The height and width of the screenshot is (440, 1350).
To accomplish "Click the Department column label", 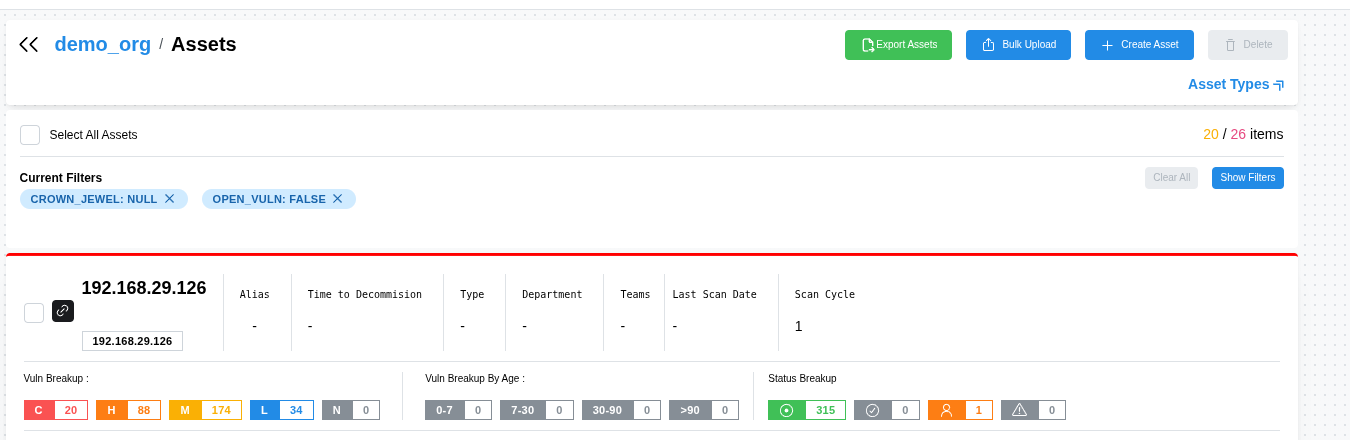I will (x=552, y=294).
